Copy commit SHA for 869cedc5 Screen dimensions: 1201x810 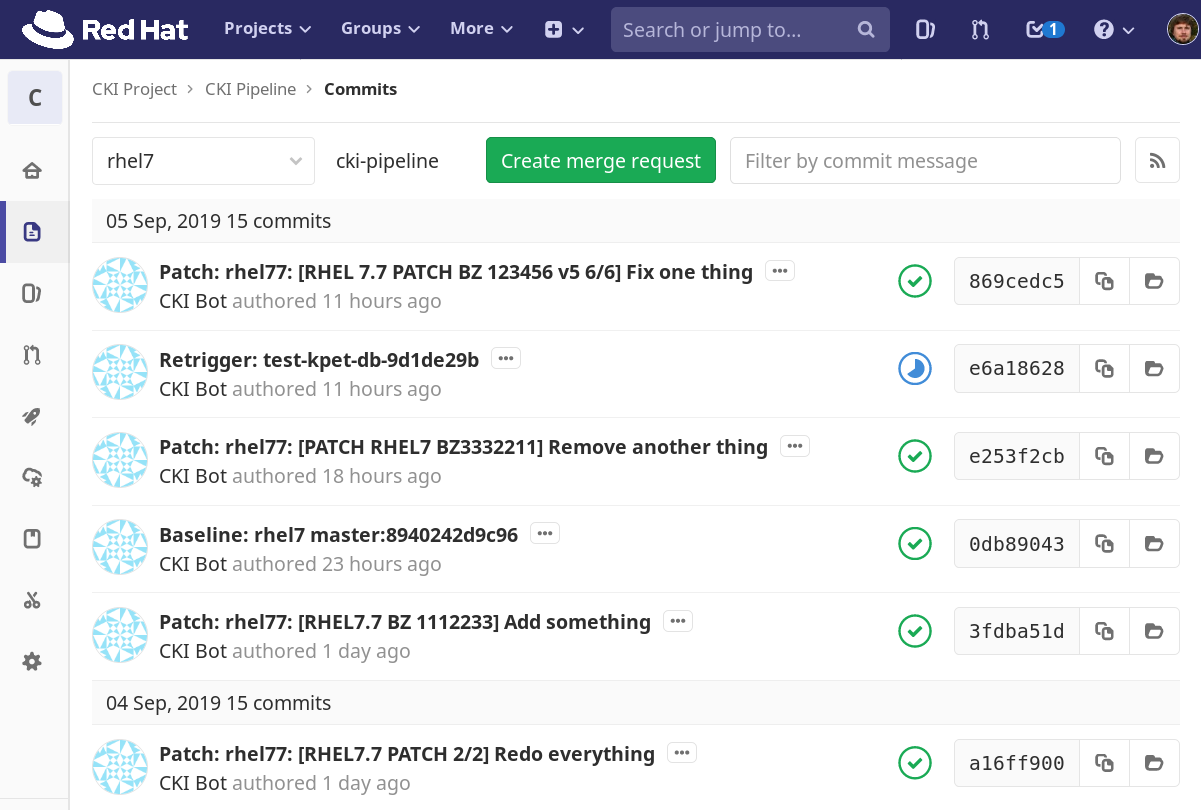(x=1104, y=281)
